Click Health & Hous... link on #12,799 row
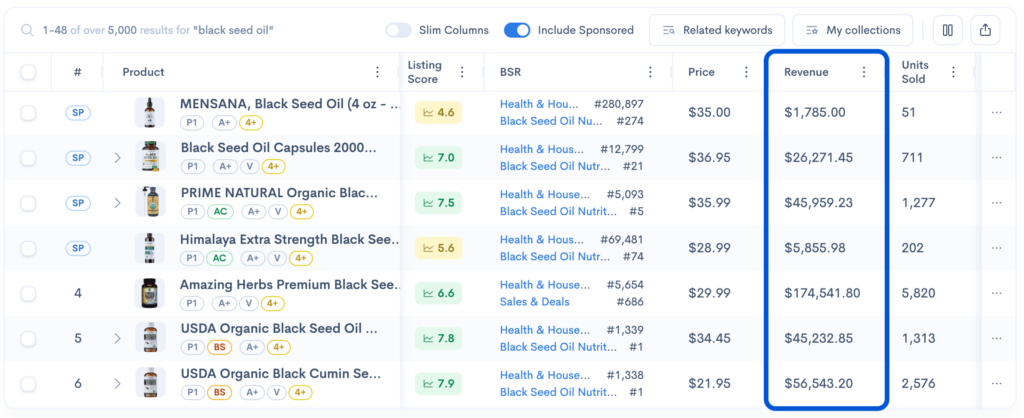The height and width of the screenshot is (418, 1024). click(x=542, y=149)
